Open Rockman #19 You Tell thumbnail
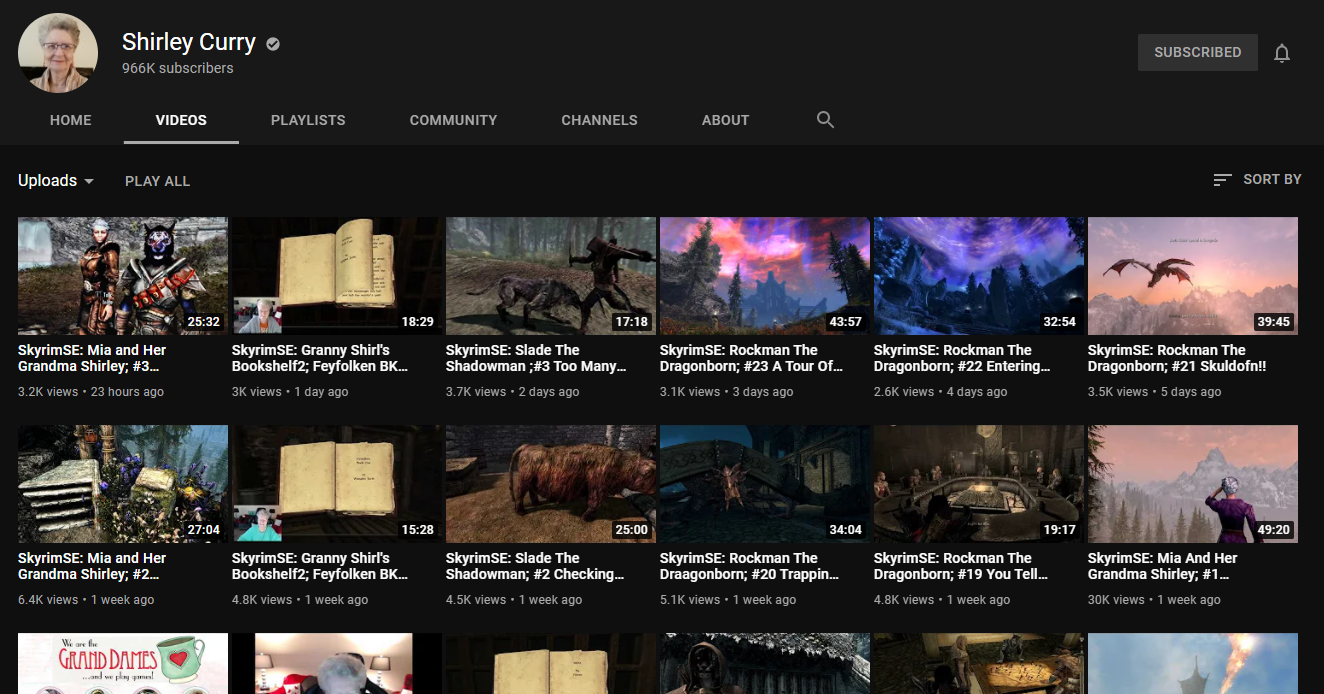Screen dimensions: 1324x694 [x=979, y=484]
